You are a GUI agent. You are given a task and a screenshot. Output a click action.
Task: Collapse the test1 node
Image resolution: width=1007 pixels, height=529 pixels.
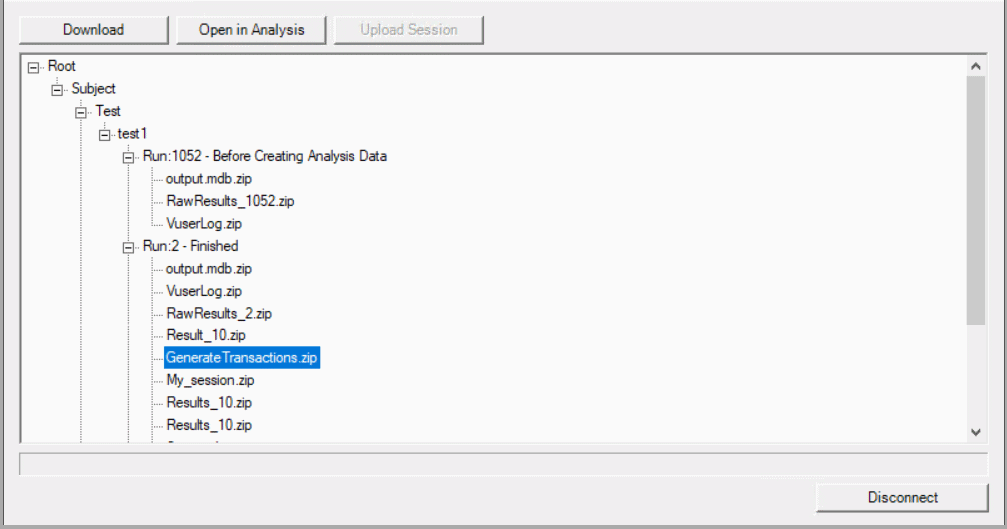(105, 134)
